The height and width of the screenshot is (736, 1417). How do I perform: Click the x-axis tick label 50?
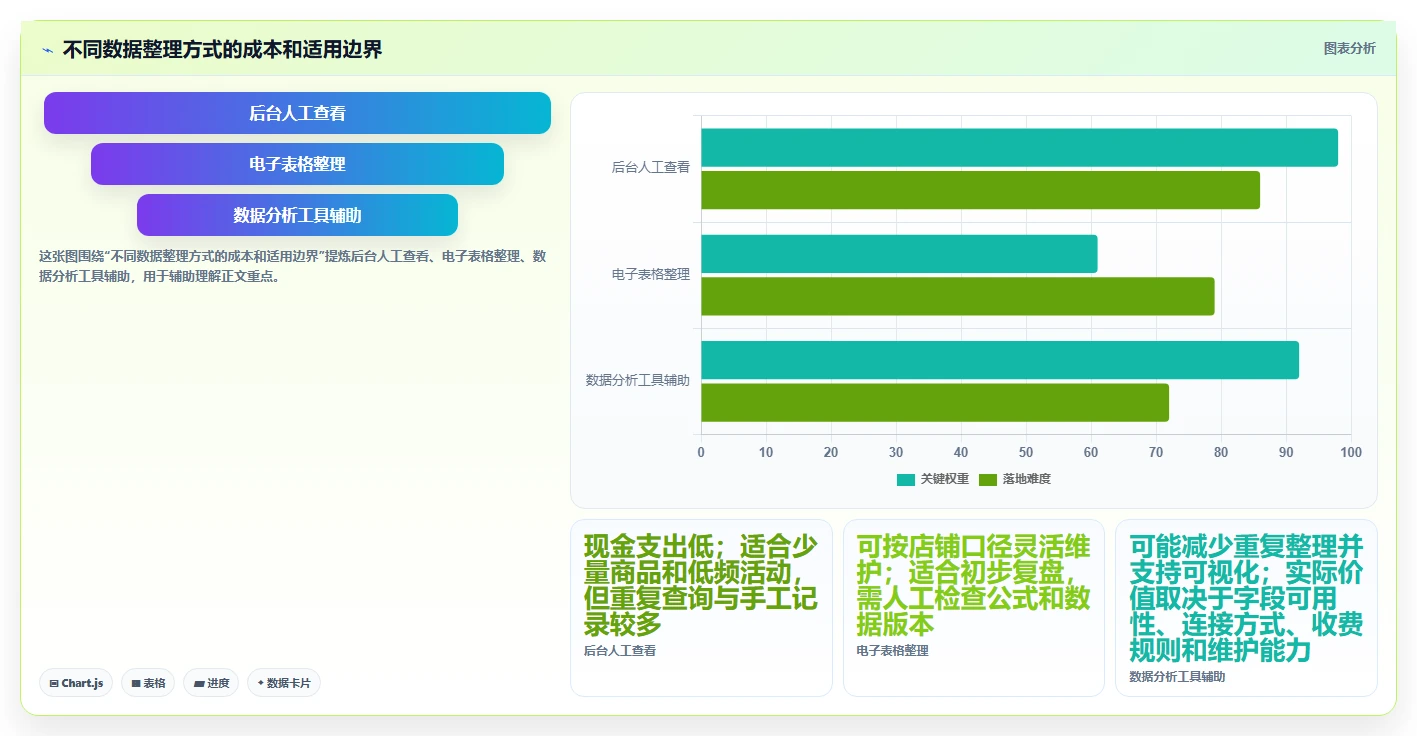click(1026, 452)
